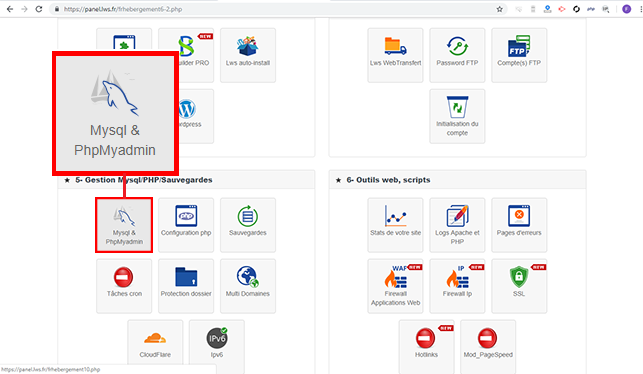643x374 pixels.
Task: Open the Hotlinks tile
Action: 426,347
